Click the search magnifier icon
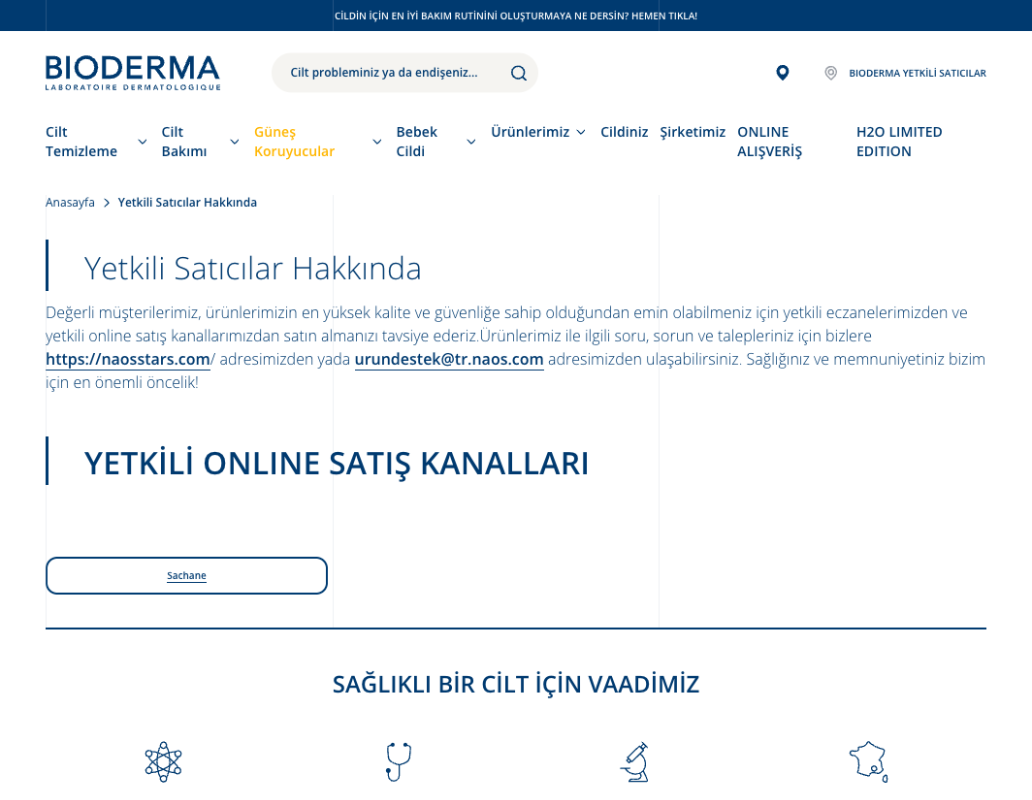This screenshot has width=1032, height=800. click(519, 73)
